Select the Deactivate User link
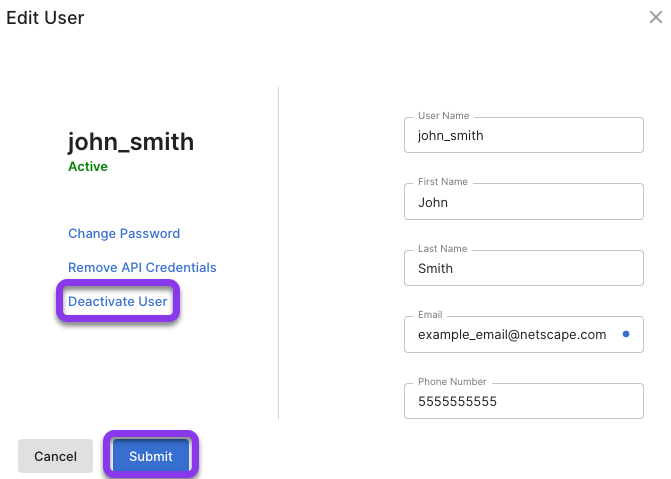Image resolution: width=671 pixels, height=479 pixels. pos(118,301)
